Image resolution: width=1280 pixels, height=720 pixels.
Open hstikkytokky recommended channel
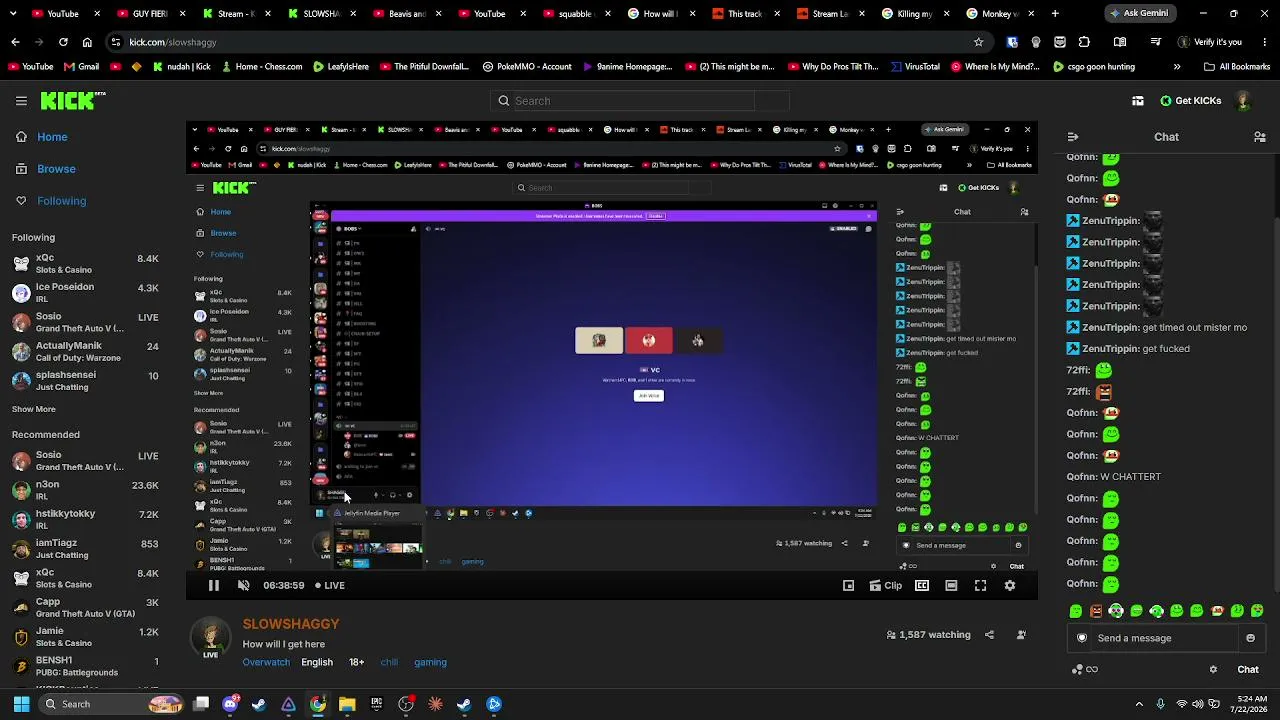[86, 519]
